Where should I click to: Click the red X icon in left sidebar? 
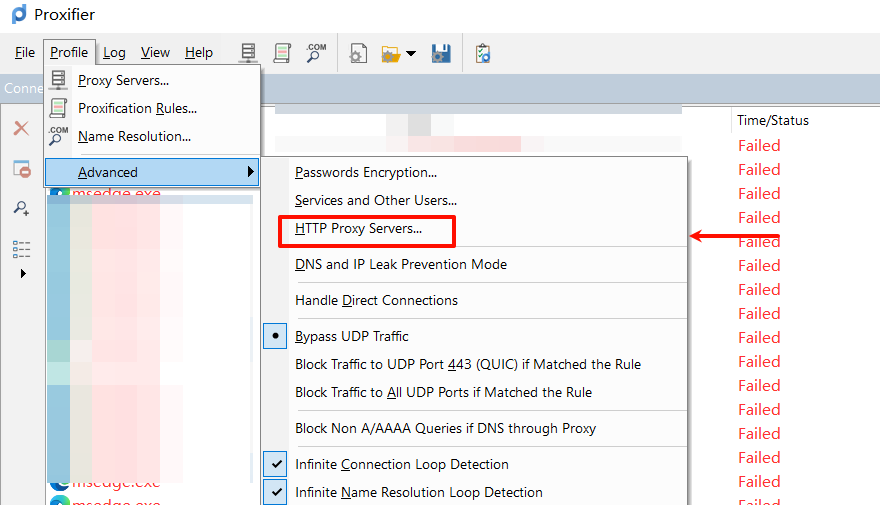[21, 129]
